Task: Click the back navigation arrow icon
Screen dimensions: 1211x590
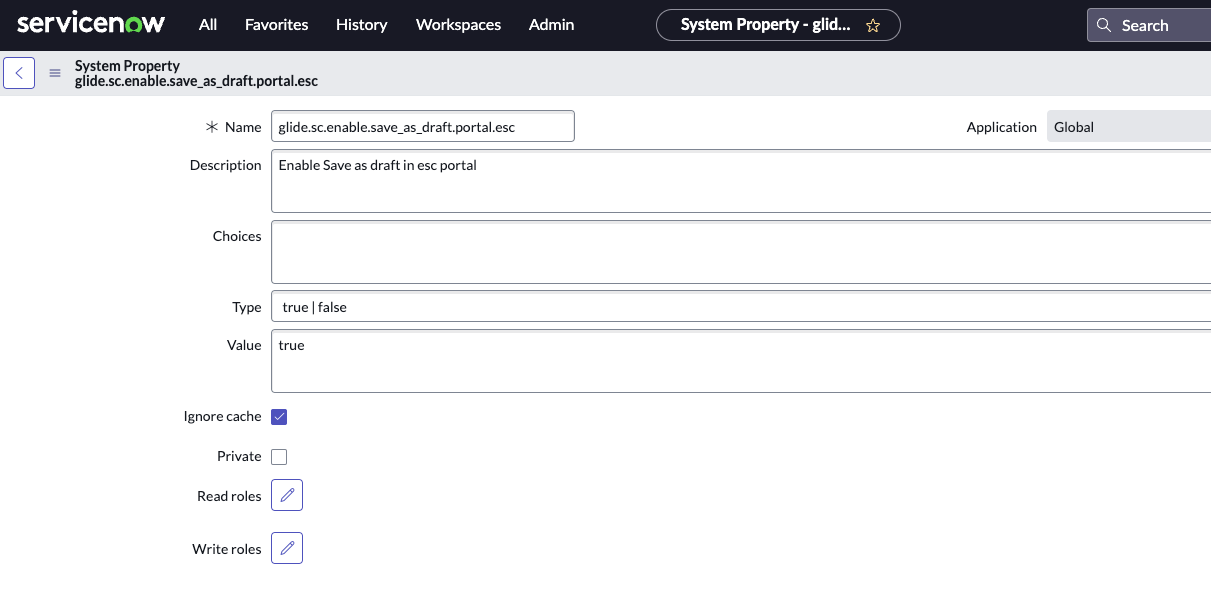Action: (x=19, y=73)
